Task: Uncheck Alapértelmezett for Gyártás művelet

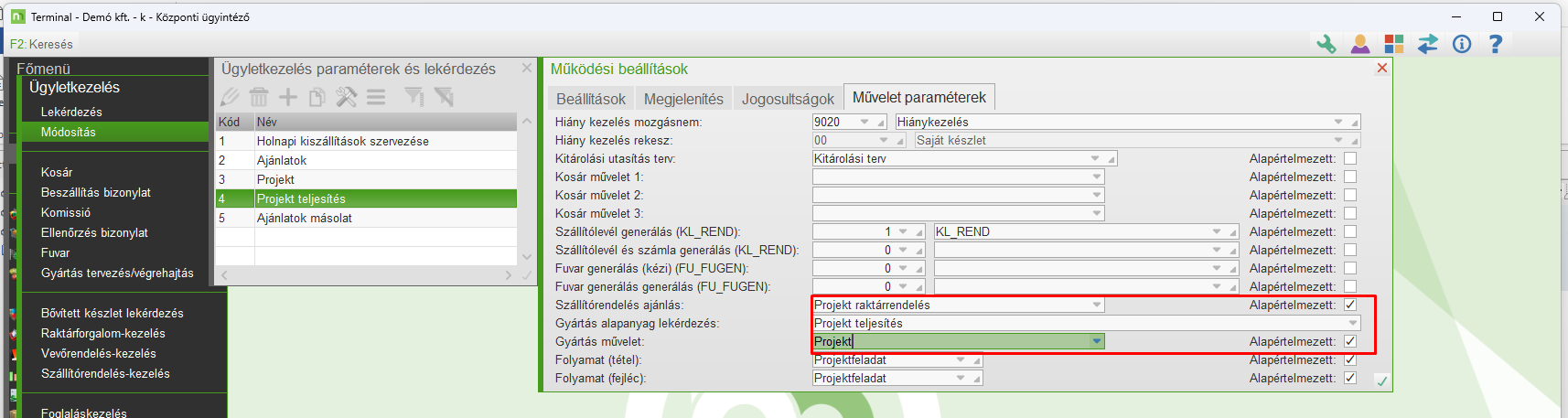Action: [x=1350, y=341]
